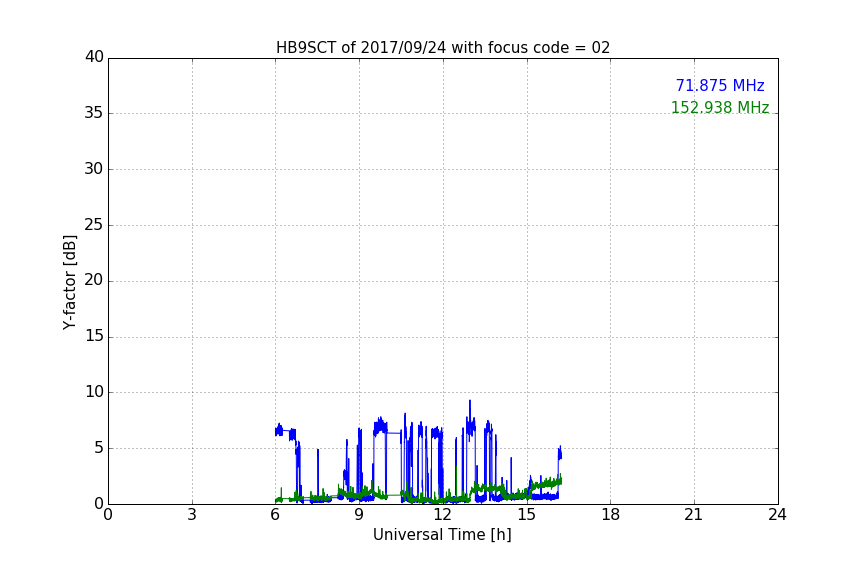This screenshot has height=576, width=864.
Task: Click x-axis tick label 9
Action: click(x=359, y=515)
